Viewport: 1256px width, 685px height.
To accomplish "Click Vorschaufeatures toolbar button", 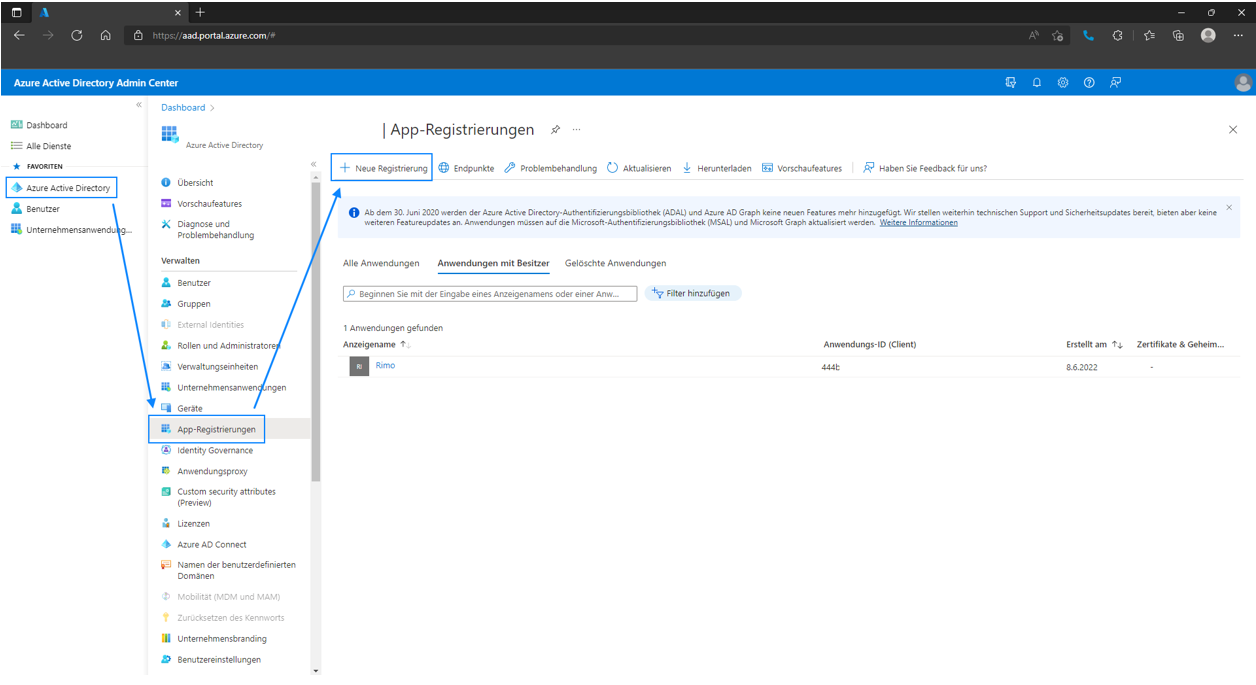I will pyautogui.click(x=802, y=169).
